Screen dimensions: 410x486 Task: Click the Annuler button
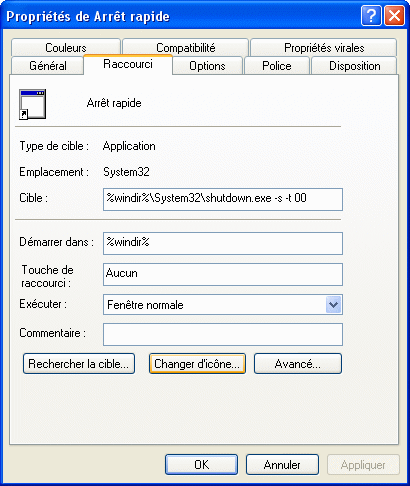pyautogui.click(x=282, y=464)
